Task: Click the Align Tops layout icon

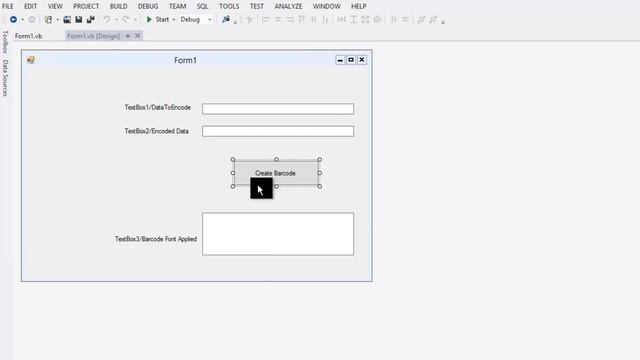Action: tap(302, 19)
